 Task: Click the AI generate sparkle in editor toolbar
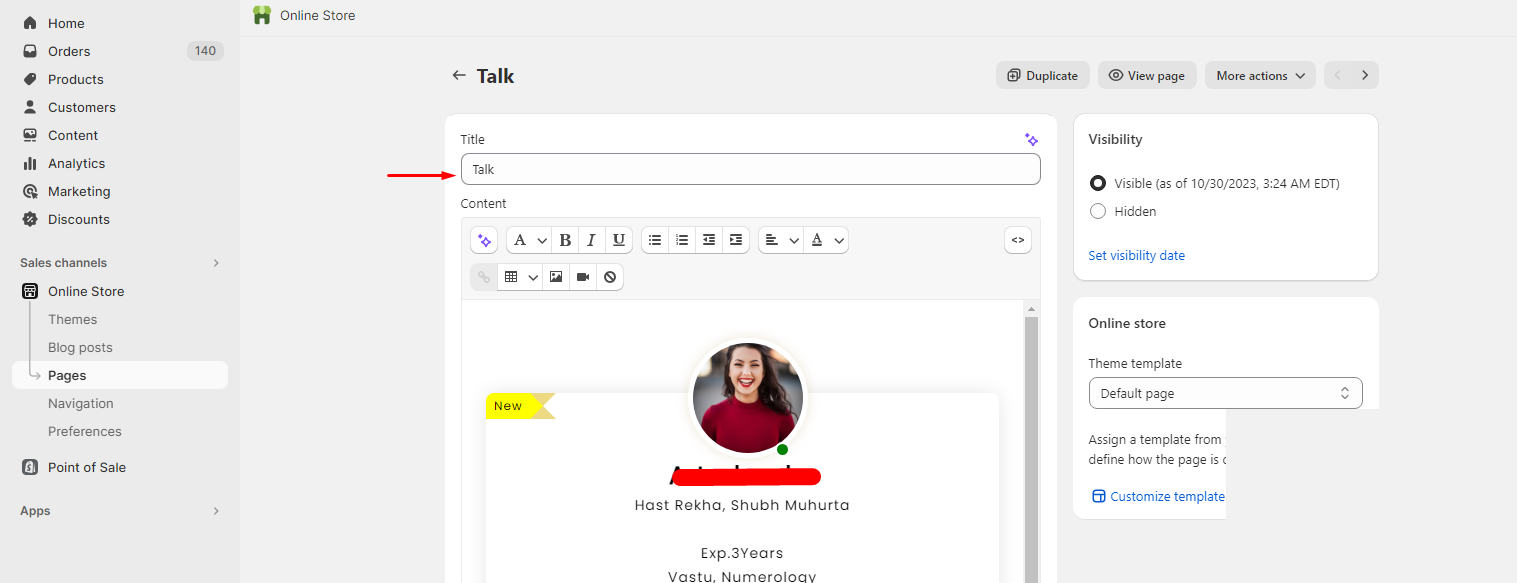pyautogui.click(x=484, y=240)
